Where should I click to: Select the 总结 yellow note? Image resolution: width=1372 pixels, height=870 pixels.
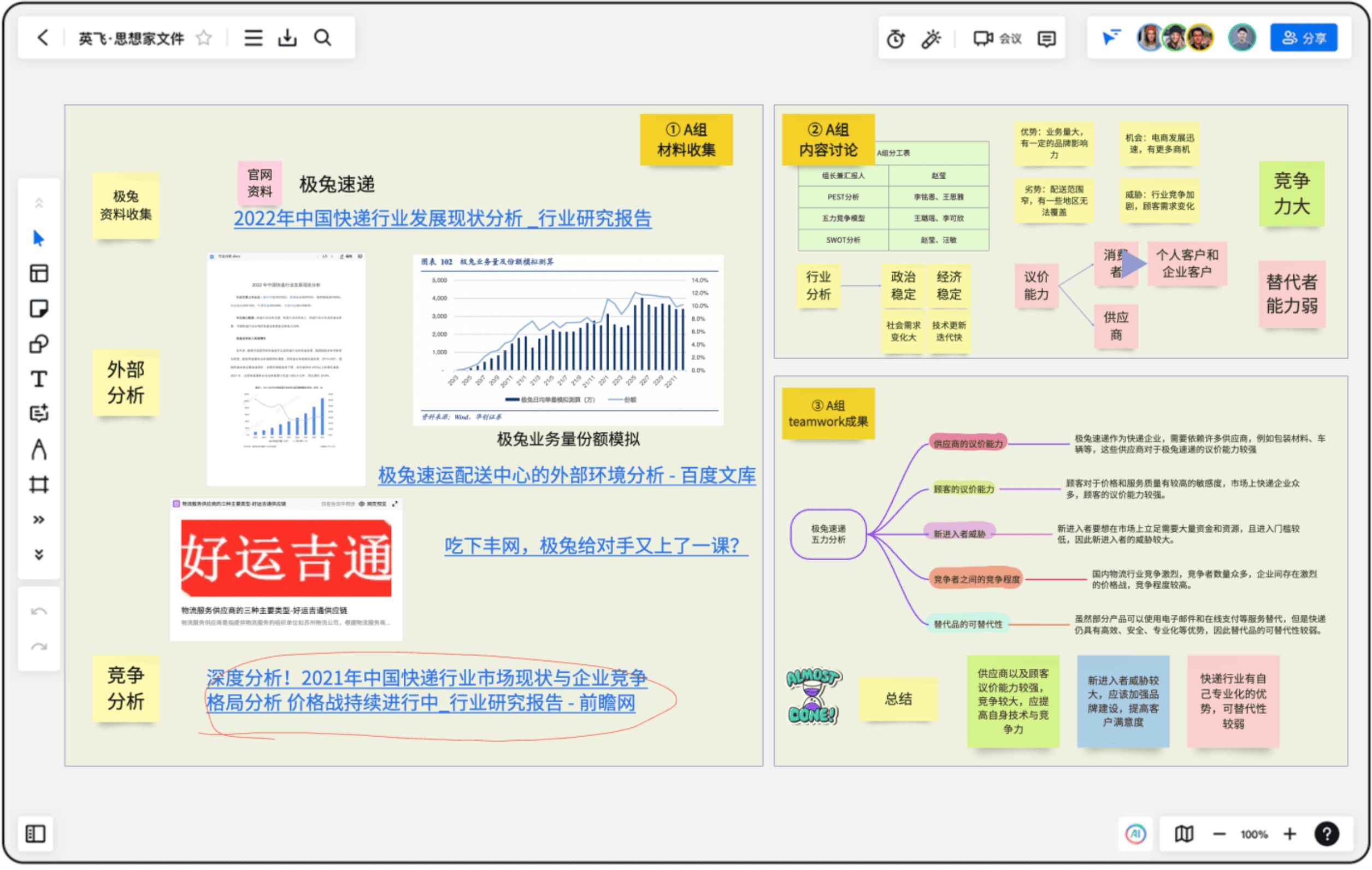pos(898,699)
